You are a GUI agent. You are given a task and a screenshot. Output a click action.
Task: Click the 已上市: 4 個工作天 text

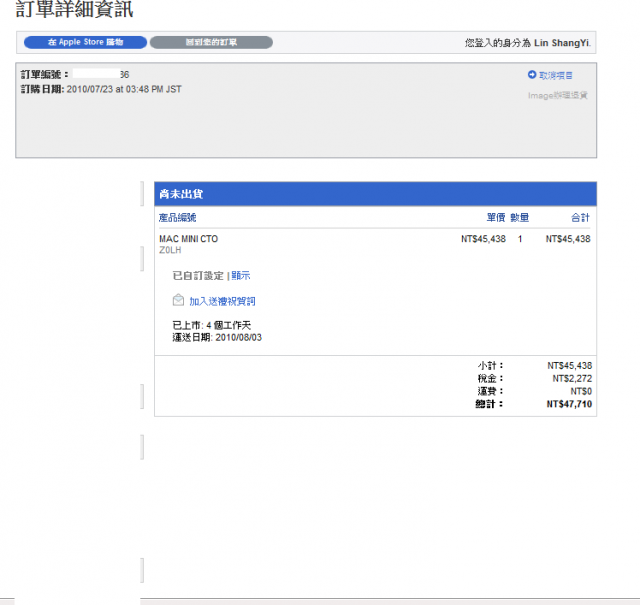coord(212,325)
